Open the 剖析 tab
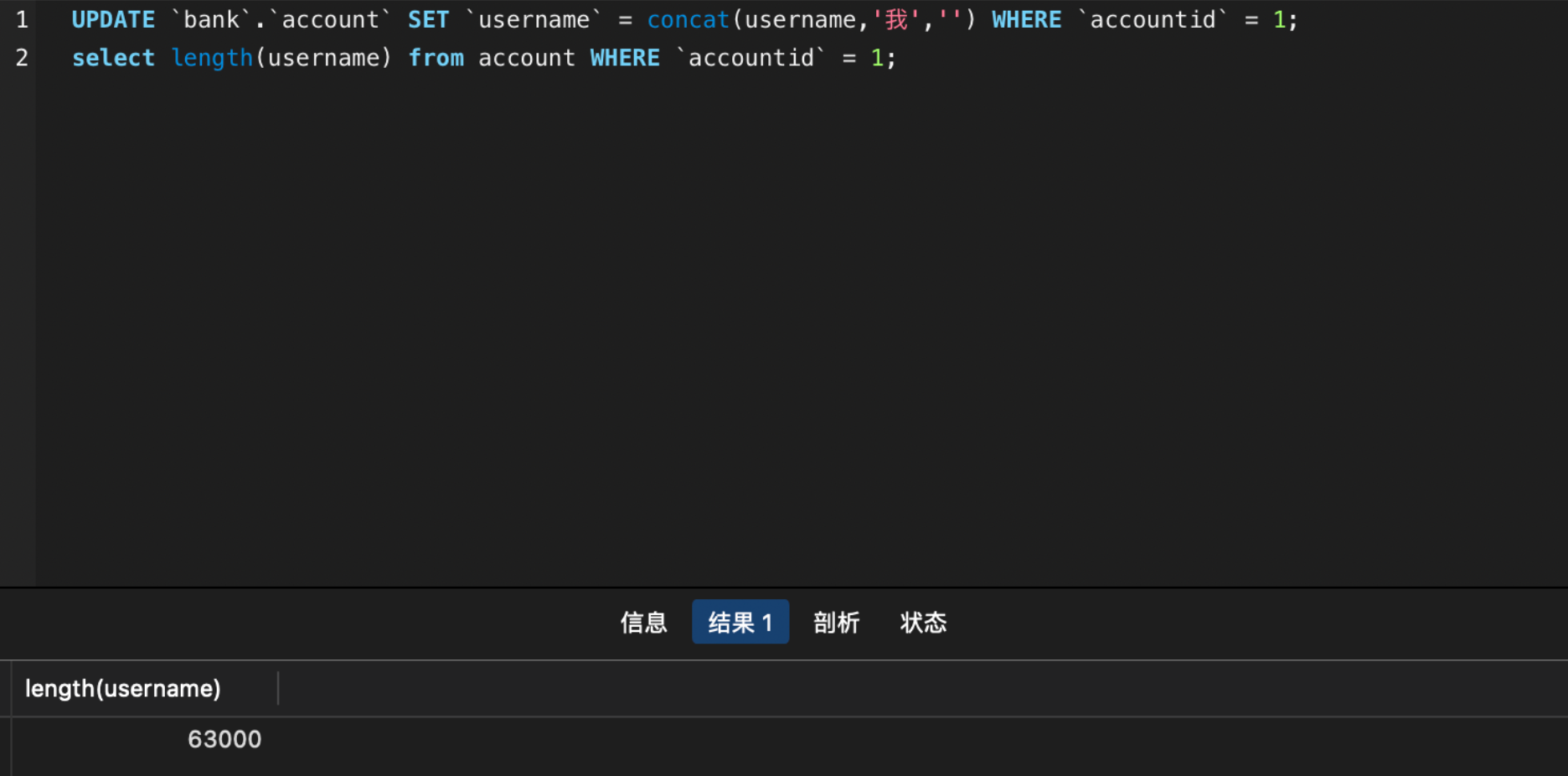Screen dimensions: 1568x776 [x=836, y=622]
